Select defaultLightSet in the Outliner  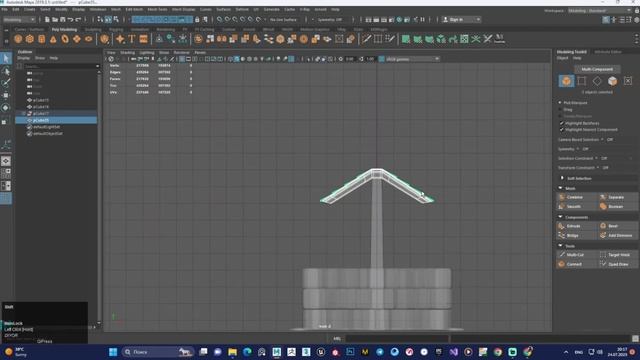point(47,127)
